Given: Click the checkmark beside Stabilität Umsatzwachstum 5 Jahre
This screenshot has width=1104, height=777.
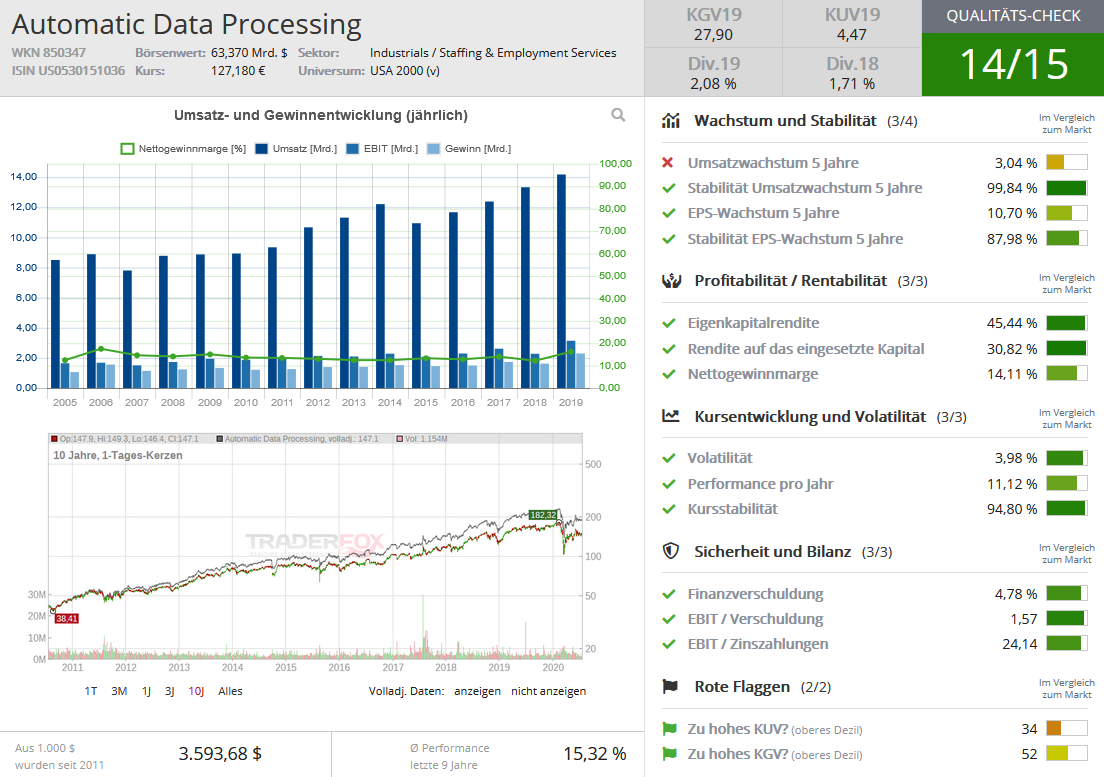Looking at the screenshot, I should click(669, 188).
